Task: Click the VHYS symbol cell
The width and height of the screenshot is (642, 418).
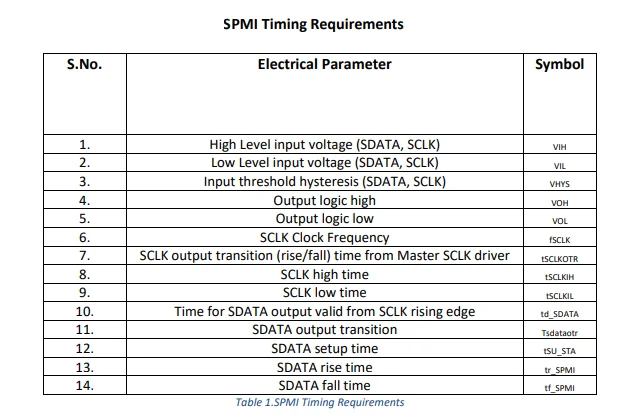Action: 560,183
